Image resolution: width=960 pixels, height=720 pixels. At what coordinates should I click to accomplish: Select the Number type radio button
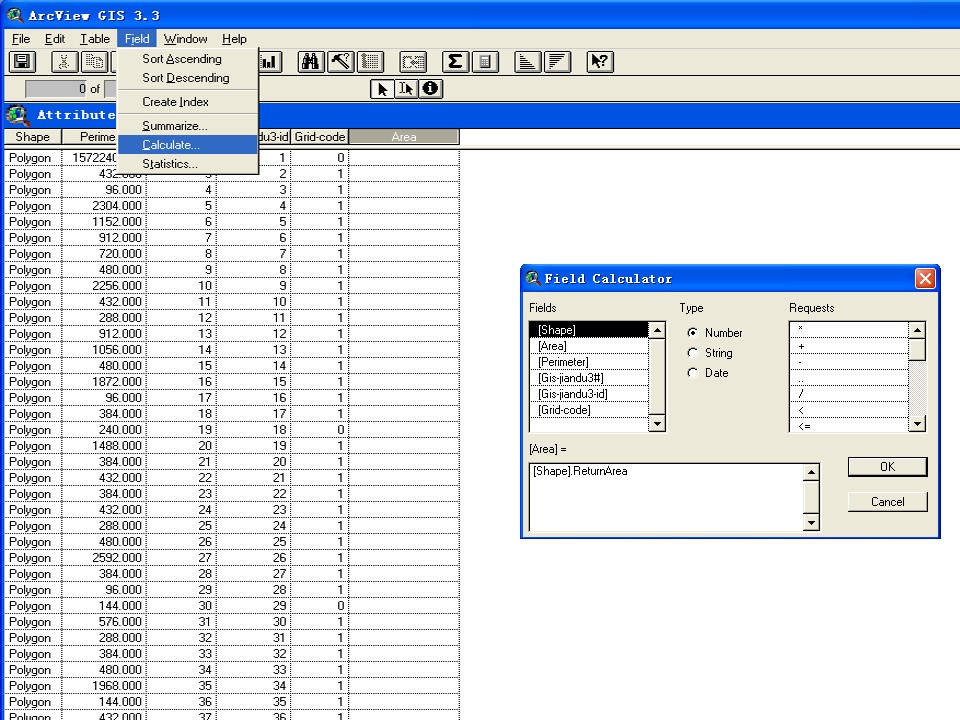coord(692,332)
